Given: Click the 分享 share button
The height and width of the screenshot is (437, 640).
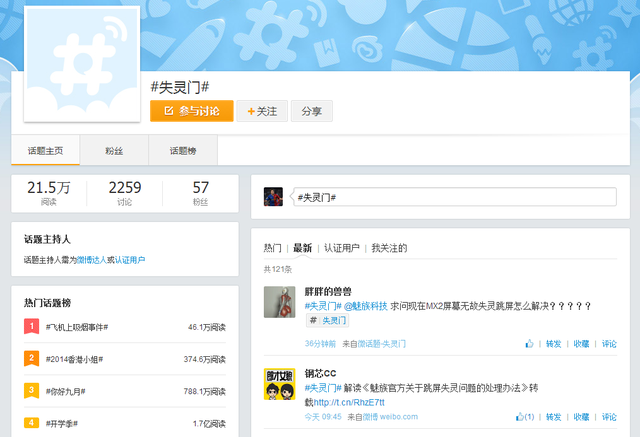Looking at the screenshot, I should [x=312, y=111].
